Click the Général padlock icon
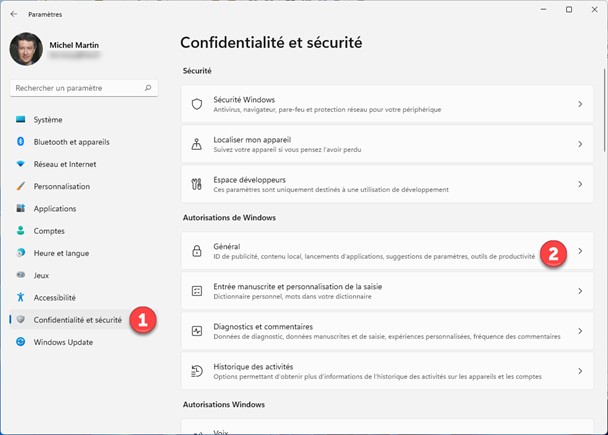608x435 pixels. pyautogui.click(x=197, y=251)
